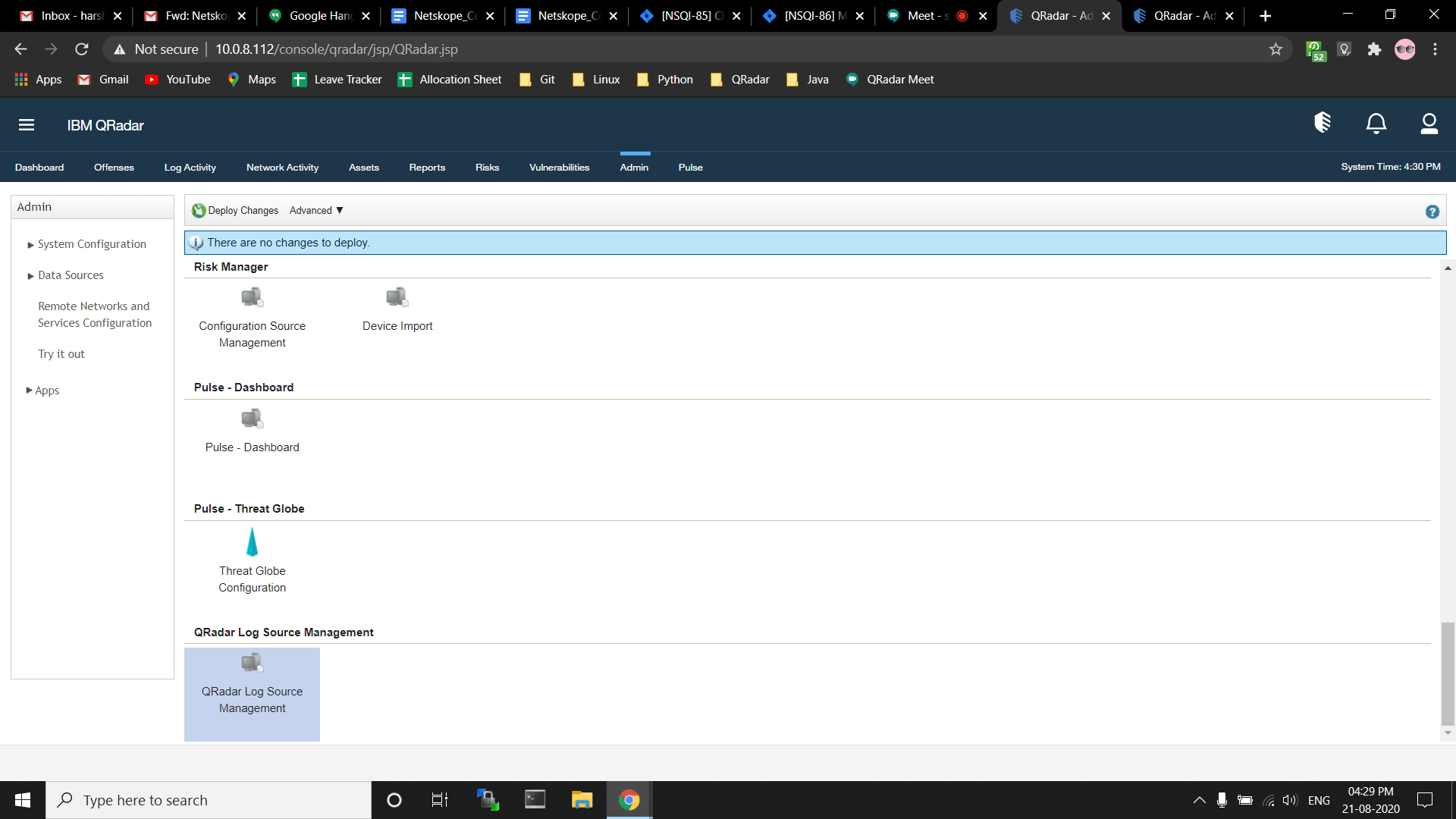The image size is (1456, 819).
Task: Expand the Apps section
Action: (x=47, y=390)
